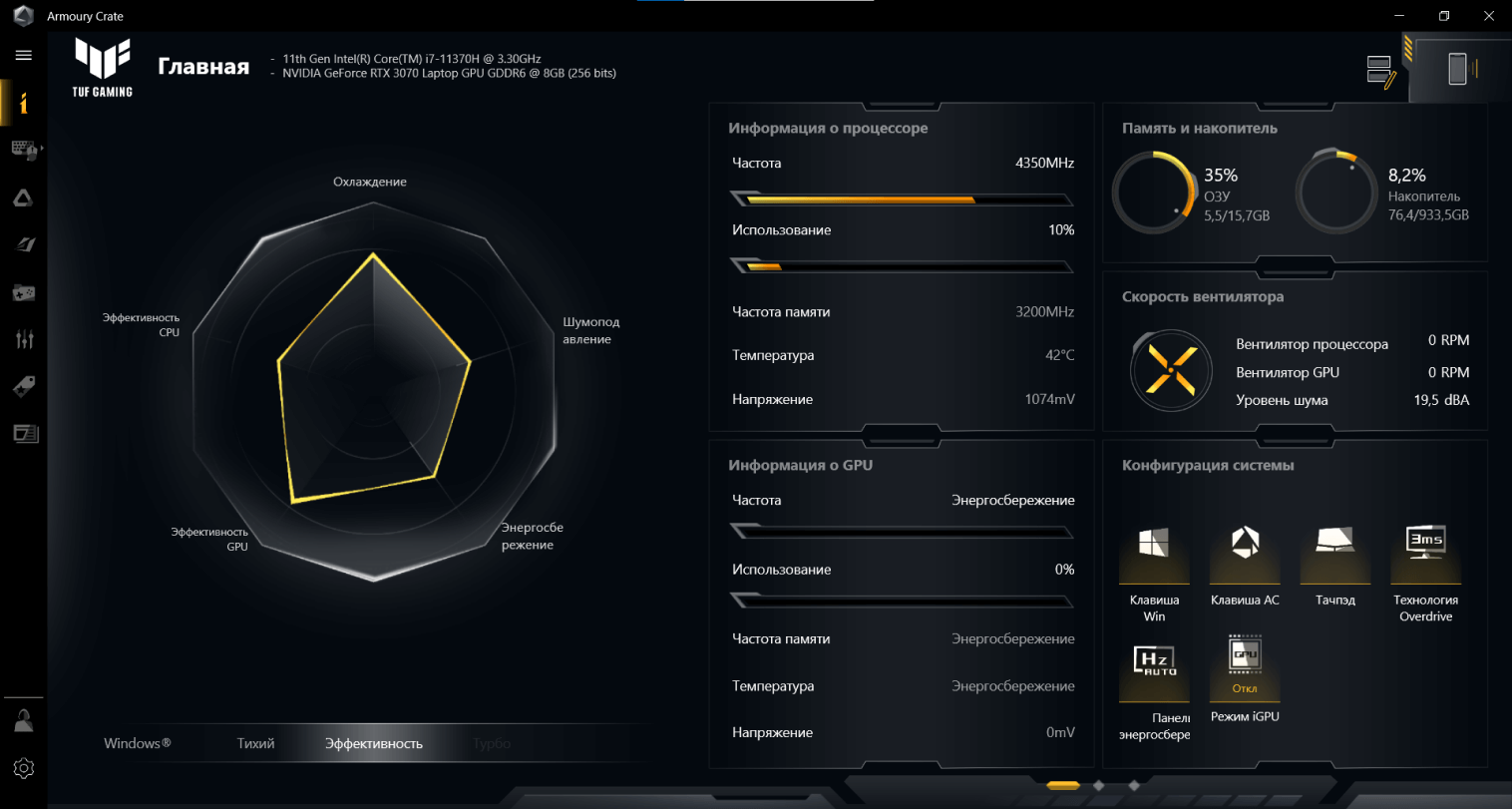Click the Память и накопитель heading
Screen dimensions: 1512x809
click(x=1199, y=128)
